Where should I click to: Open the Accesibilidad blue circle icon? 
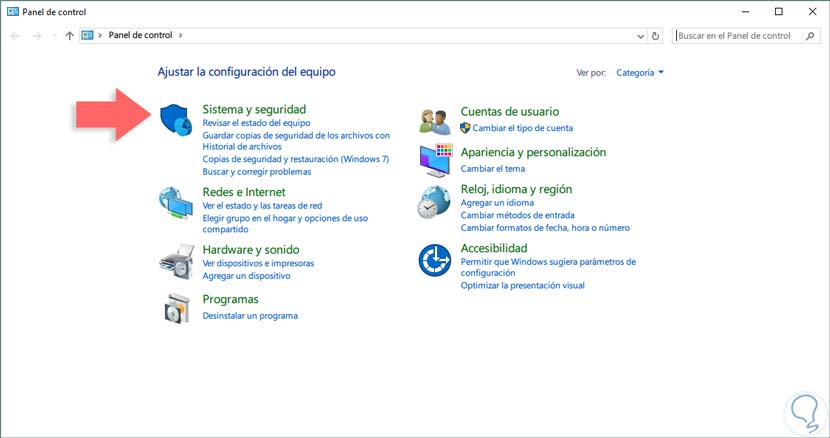[x=435, y=260]
